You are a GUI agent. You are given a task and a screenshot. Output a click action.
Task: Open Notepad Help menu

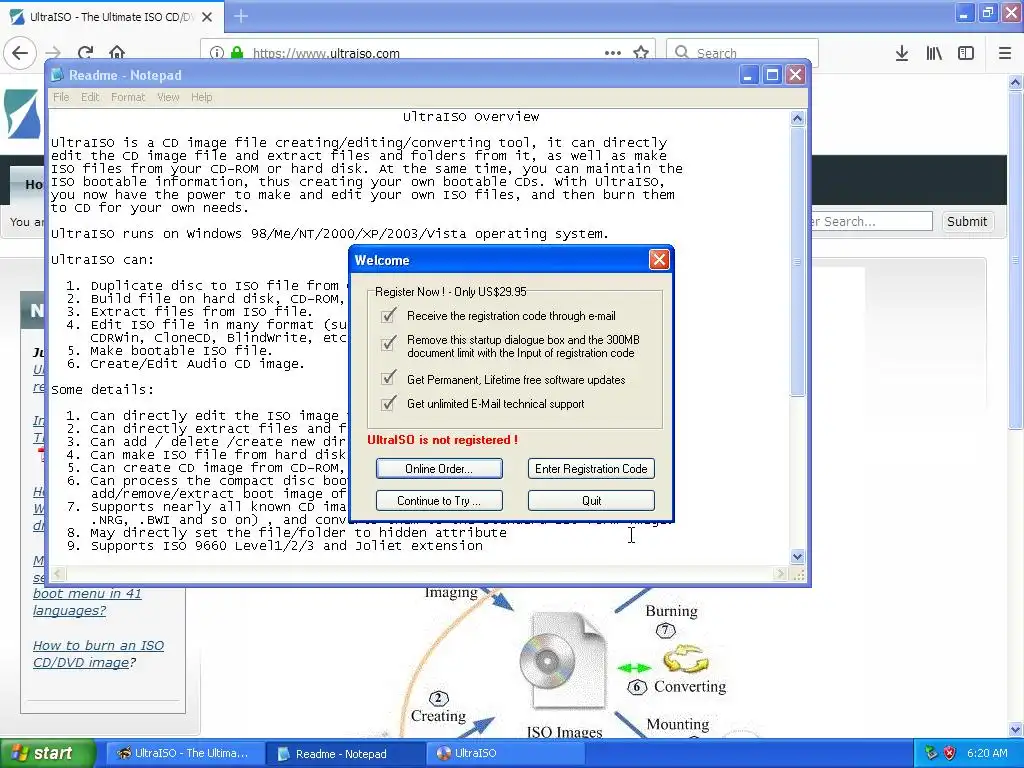[201, 97]
